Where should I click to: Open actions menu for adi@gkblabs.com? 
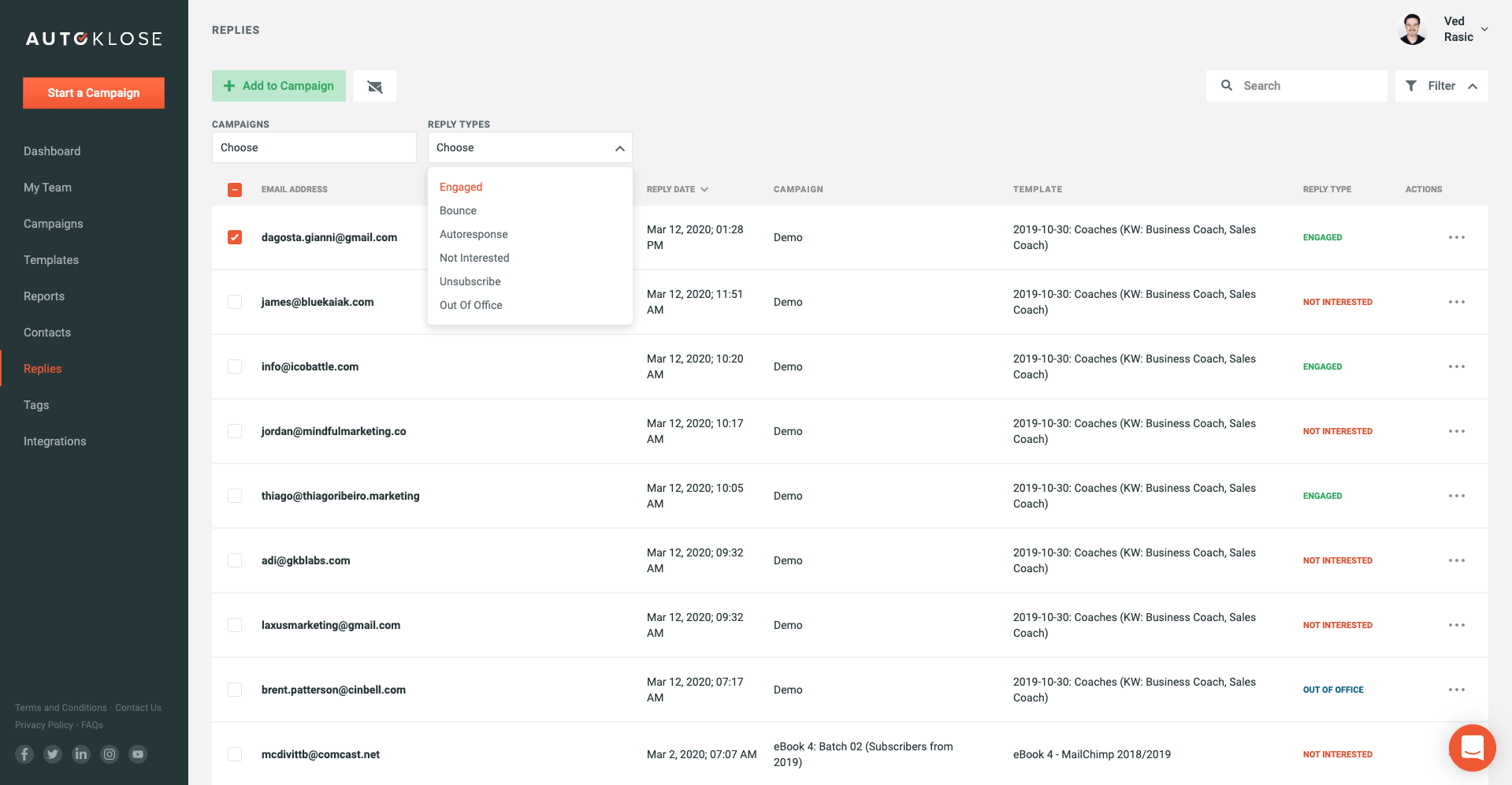(x=1457, y=560)
